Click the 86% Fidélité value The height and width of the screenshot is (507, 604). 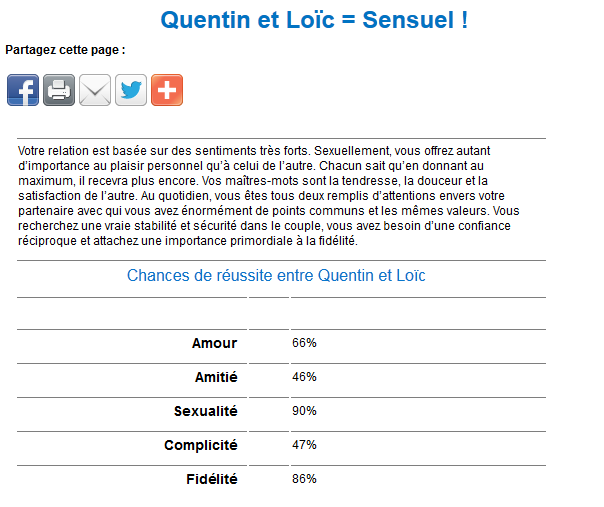tap(304, 479)
